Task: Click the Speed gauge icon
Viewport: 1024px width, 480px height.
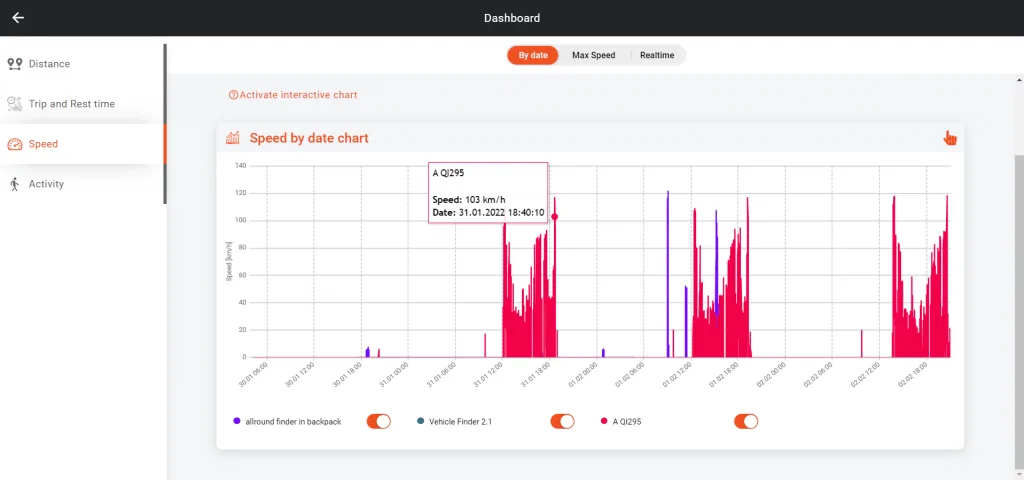Action: pyautogui.click(x=14, y=144)
